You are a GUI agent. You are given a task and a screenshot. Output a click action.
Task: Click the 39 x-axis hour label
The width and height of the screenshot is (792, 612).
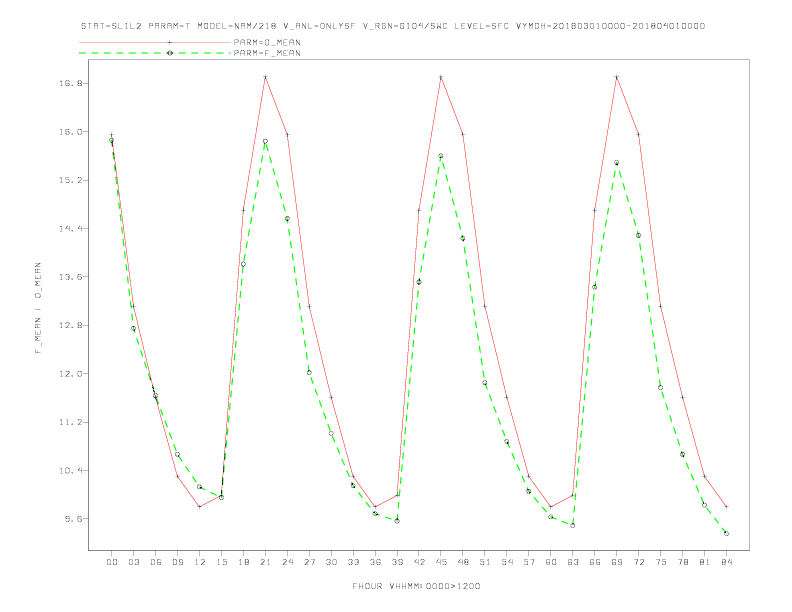(x=397, y=562)
